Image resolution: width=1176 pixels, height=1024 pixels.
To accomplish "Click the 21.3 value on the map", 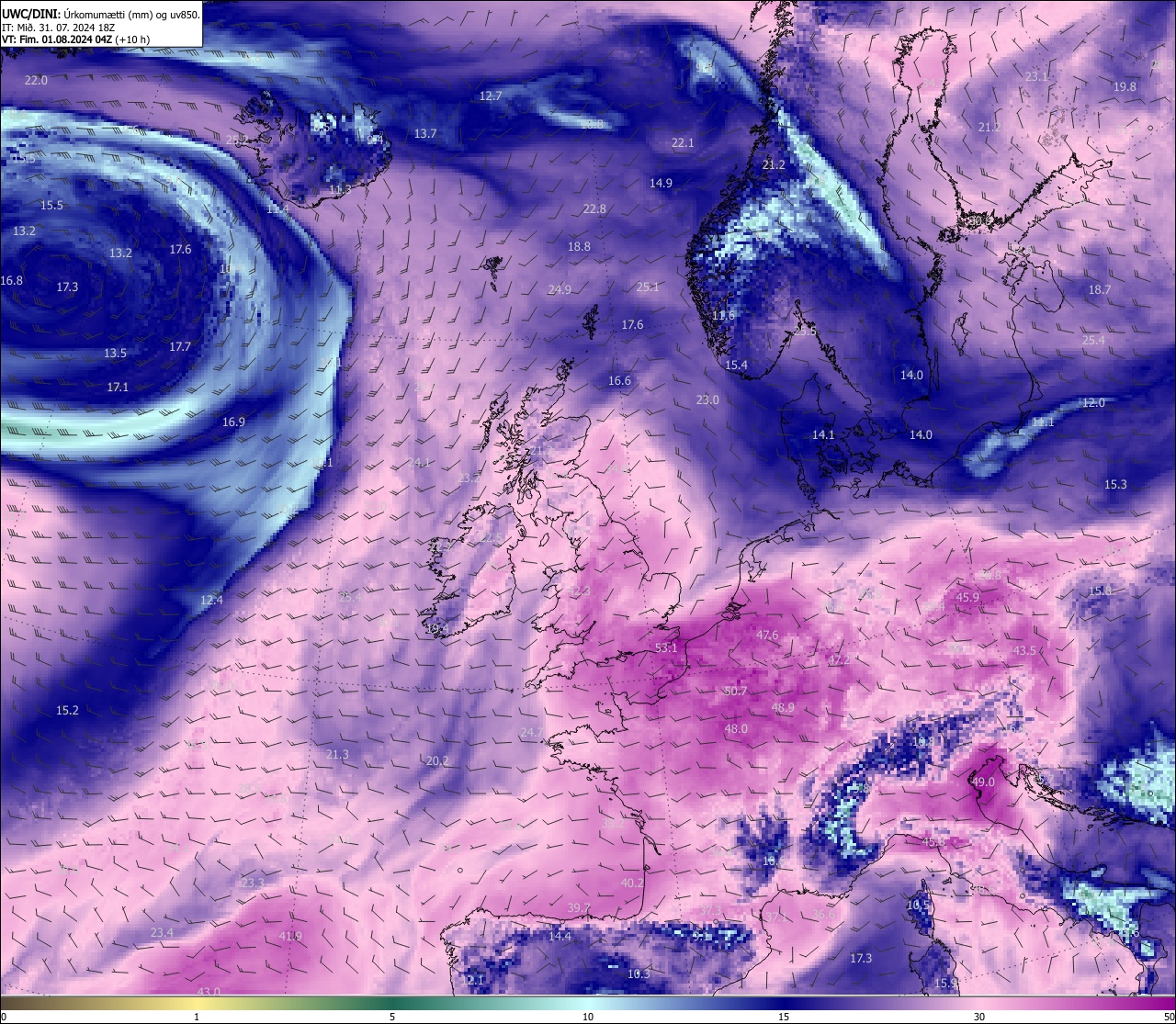I will tap(337, 755).
